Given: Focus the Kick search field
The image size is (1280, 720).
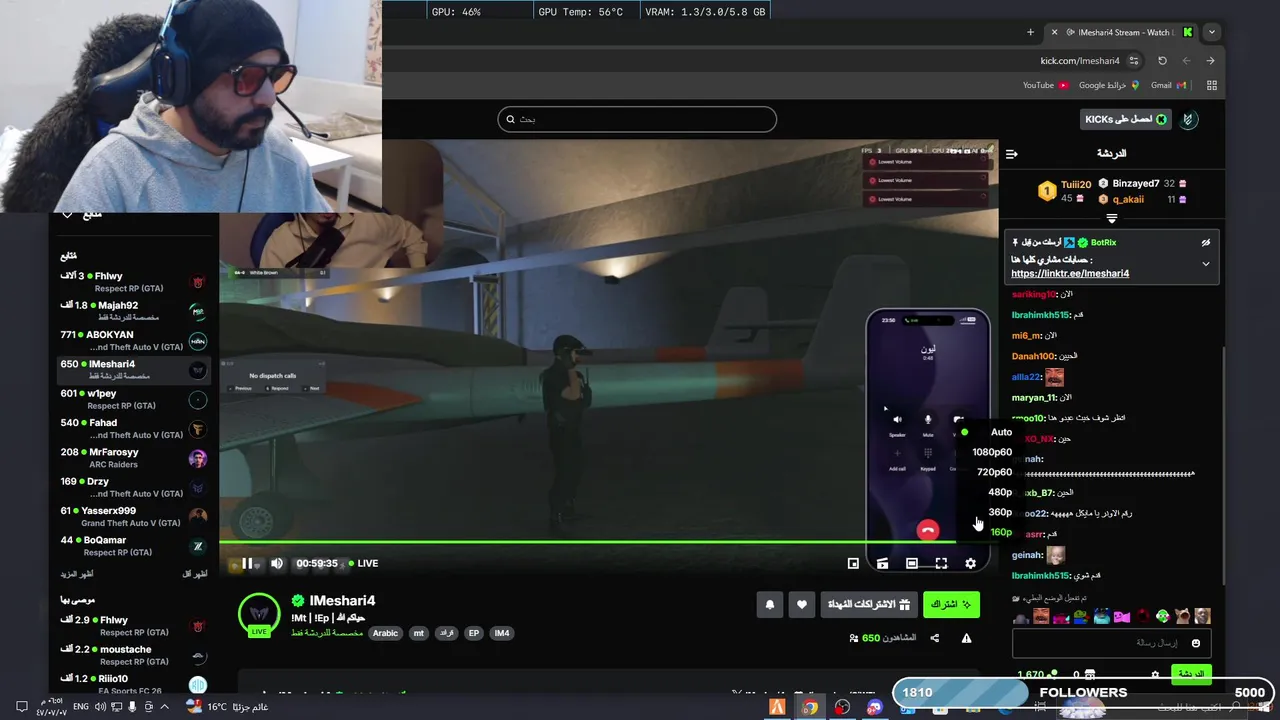Looking at the screenshot, I should point(637,119).
